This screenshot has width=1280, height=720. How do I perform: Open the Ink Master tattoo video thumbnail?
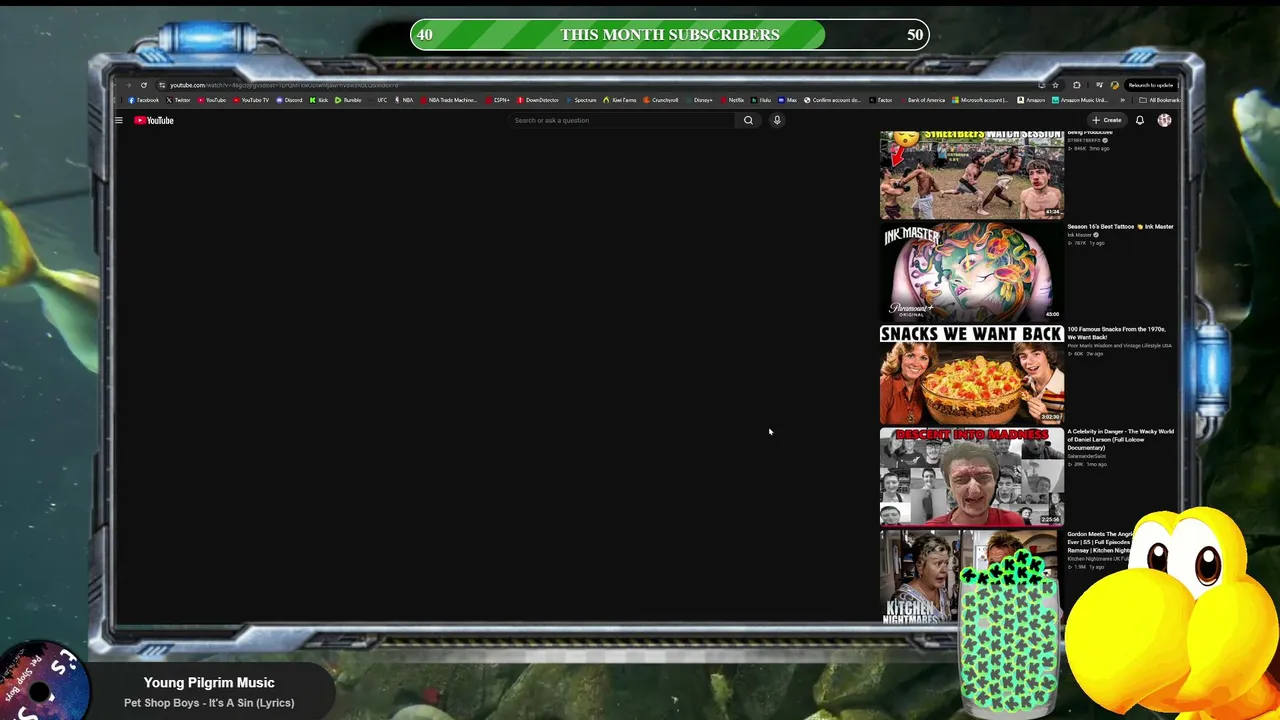click(972, 272)
